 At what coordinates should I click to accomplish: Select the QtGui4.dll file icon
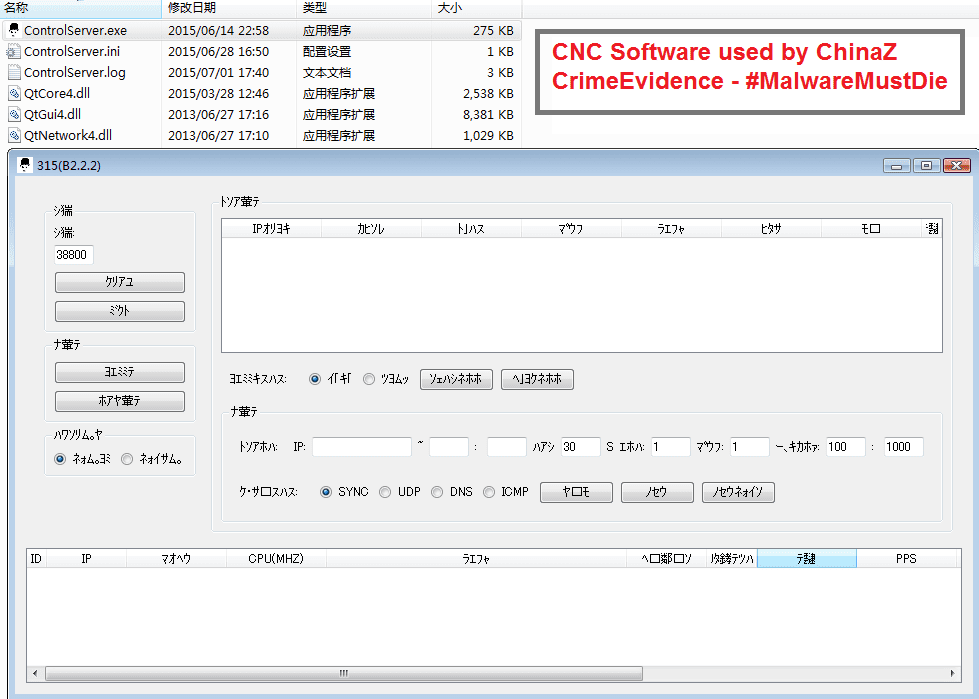(x=13, y=114)
